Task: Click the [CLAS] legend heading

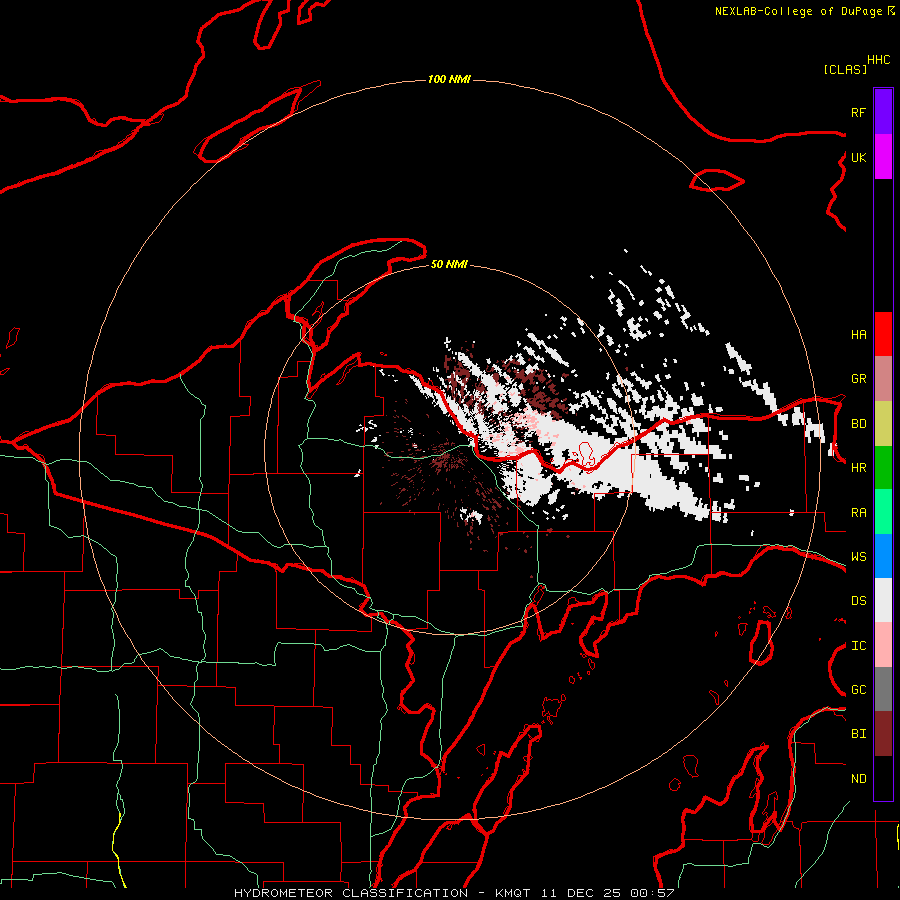Action: (845, 69)
